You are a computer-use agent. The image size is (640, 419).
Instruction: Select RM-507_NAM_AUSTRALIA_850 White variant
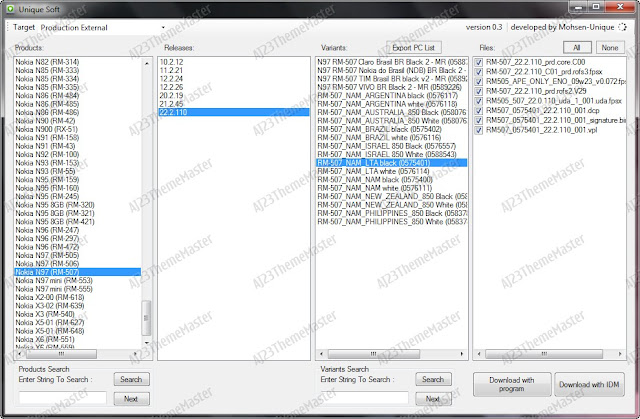pos(392,121)
